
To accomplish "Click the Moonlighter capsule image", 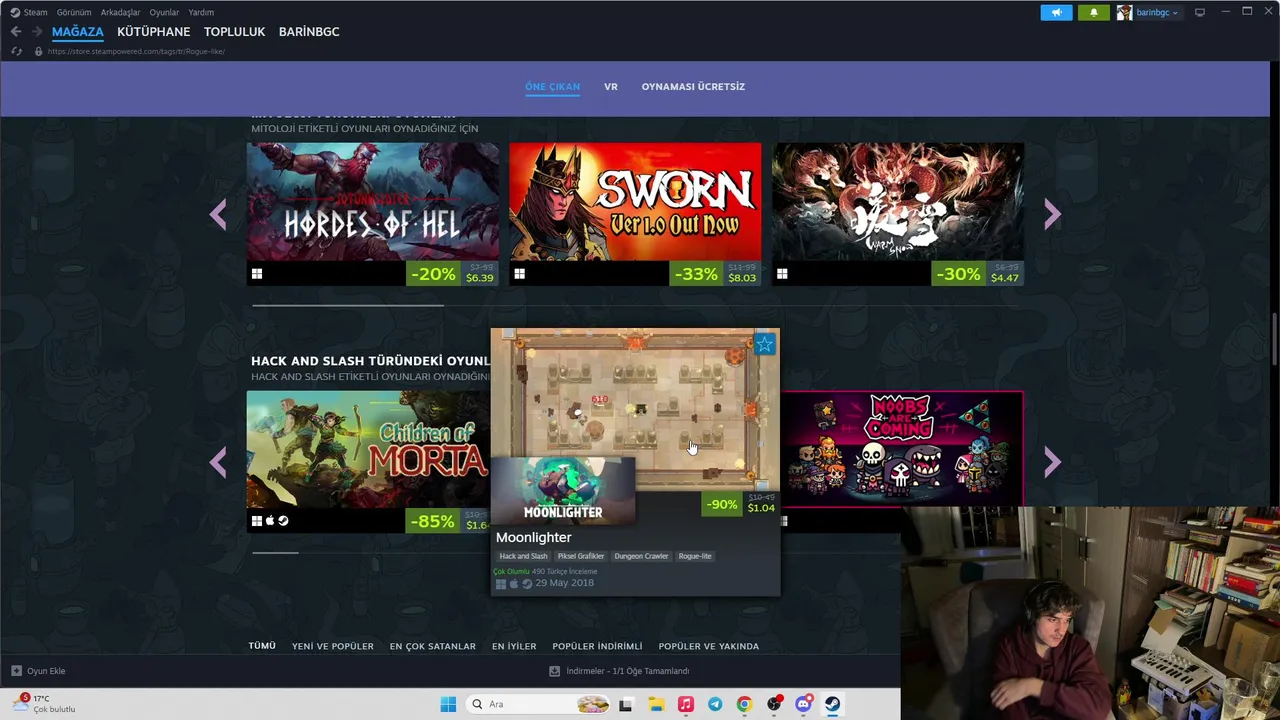I will tap(563, 491).
